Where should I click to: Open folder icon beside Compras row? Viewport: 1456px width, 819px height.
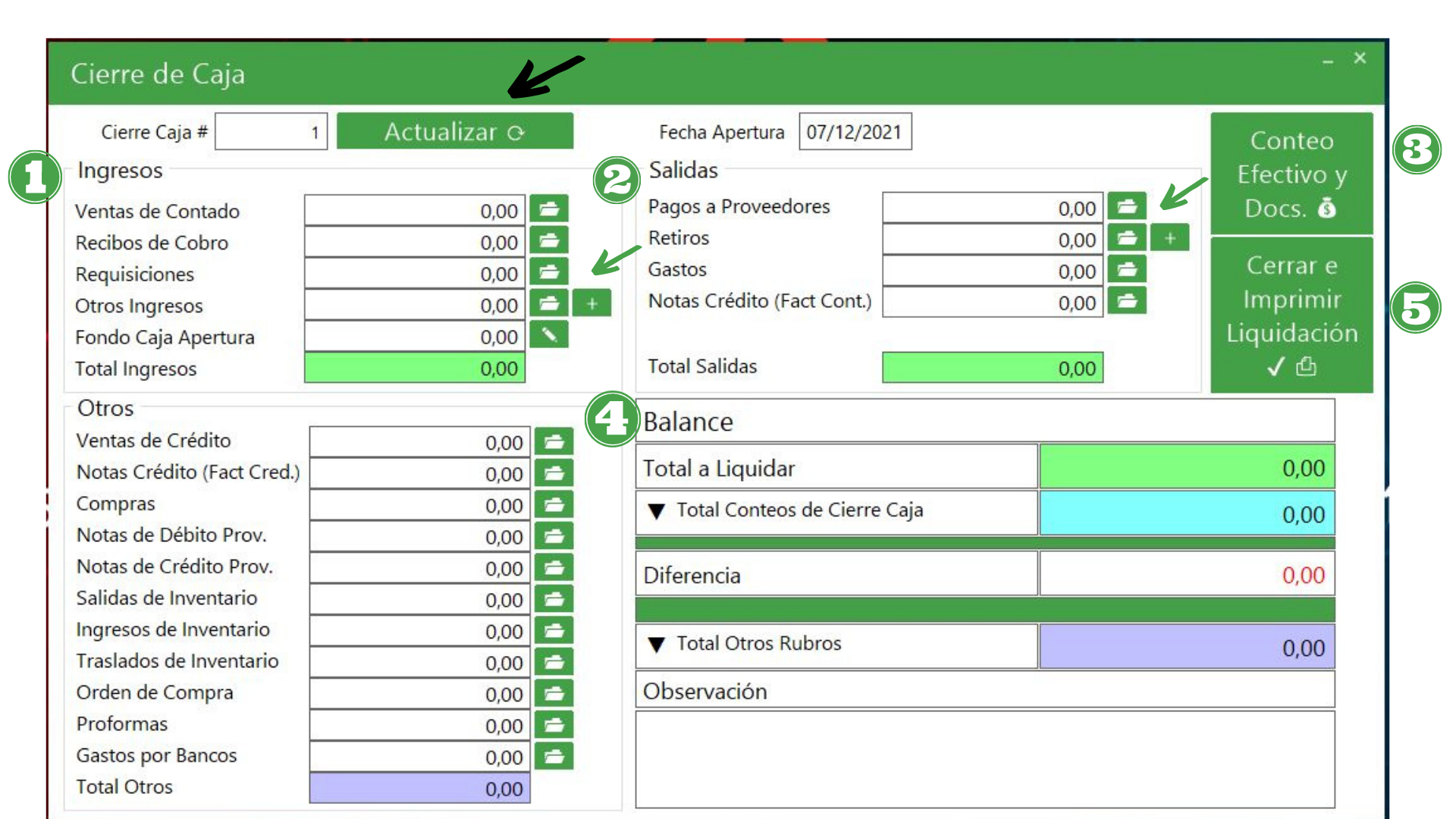[554, 504]
